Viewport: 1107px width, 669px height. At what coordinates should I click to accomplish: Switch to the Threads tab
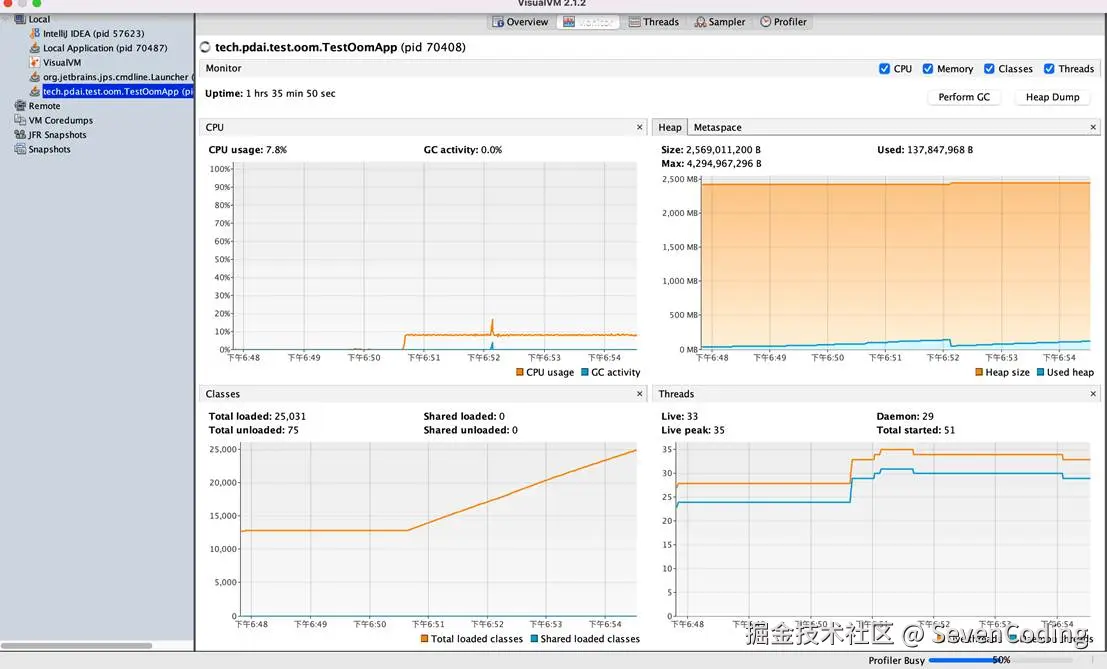coord(654,22)
